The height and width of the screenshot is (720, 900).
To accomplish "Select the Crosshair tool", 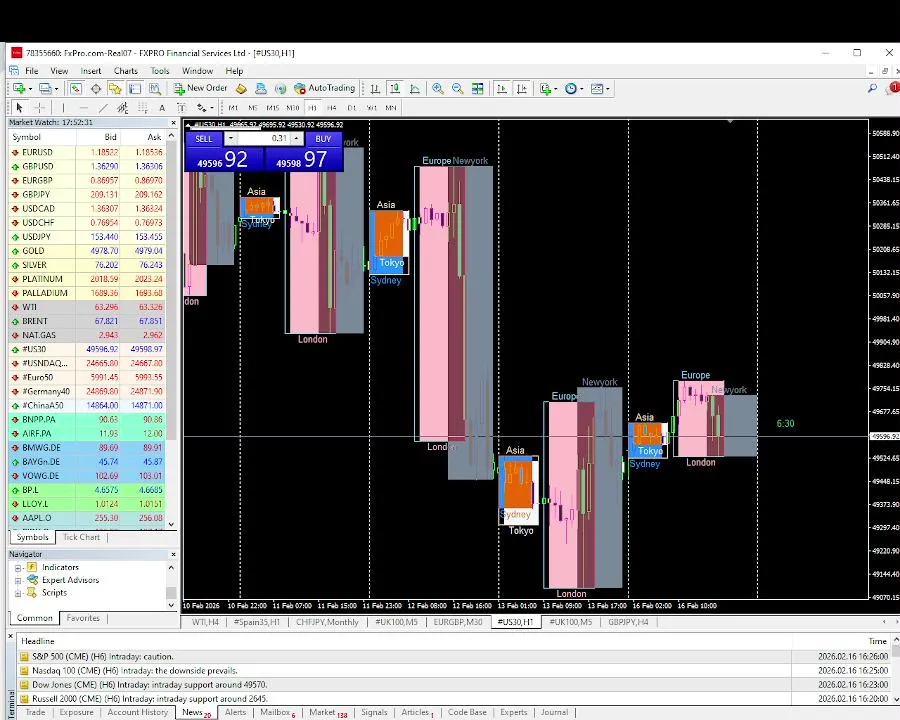I will [40, 107].
